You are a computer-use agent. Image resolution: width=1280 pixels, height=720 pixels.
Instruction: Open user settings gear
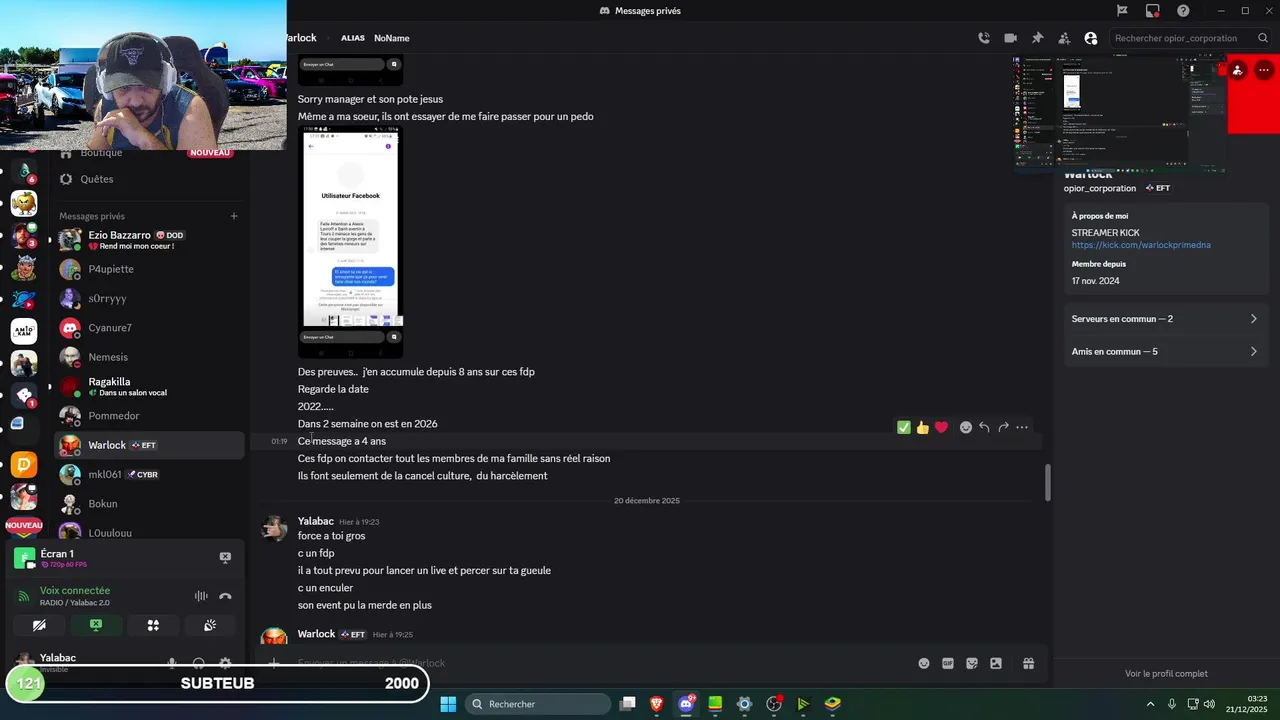coord(225,662)
